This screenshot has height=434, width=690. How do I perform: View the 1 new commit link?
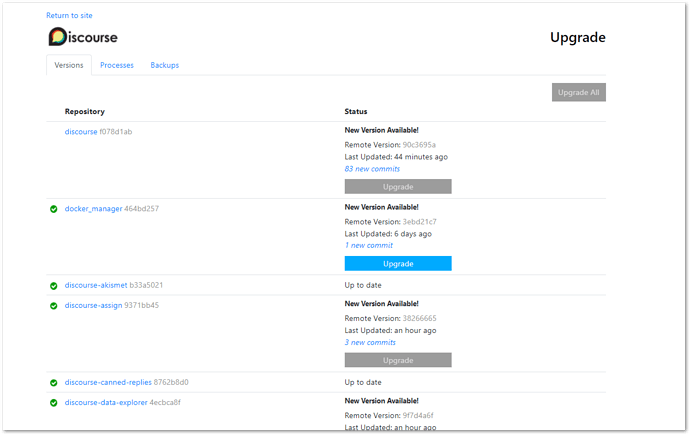pyautogui.click(x=369, y=246)
